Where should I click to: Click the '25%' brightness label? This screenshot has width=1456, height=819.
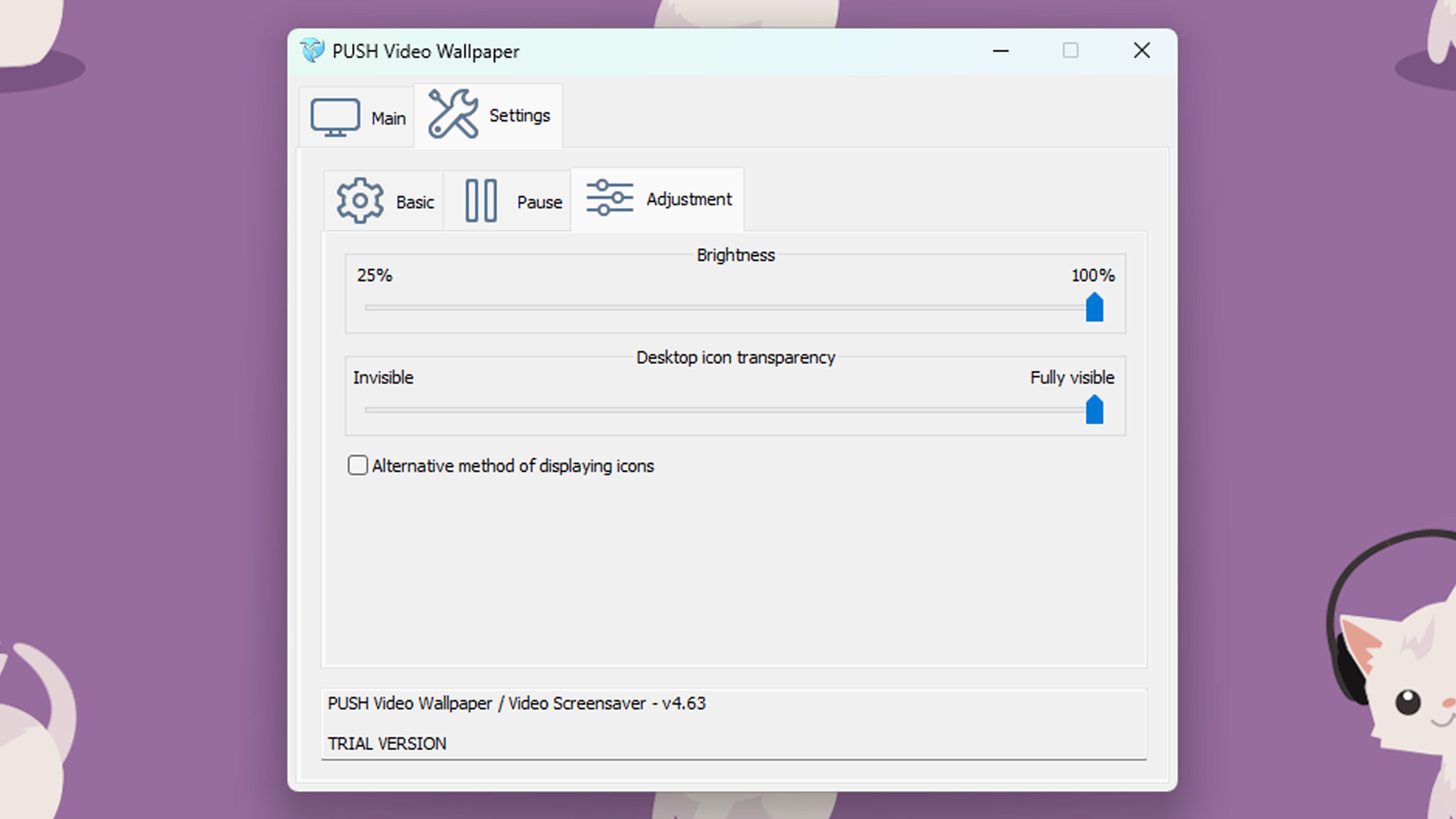374,275
